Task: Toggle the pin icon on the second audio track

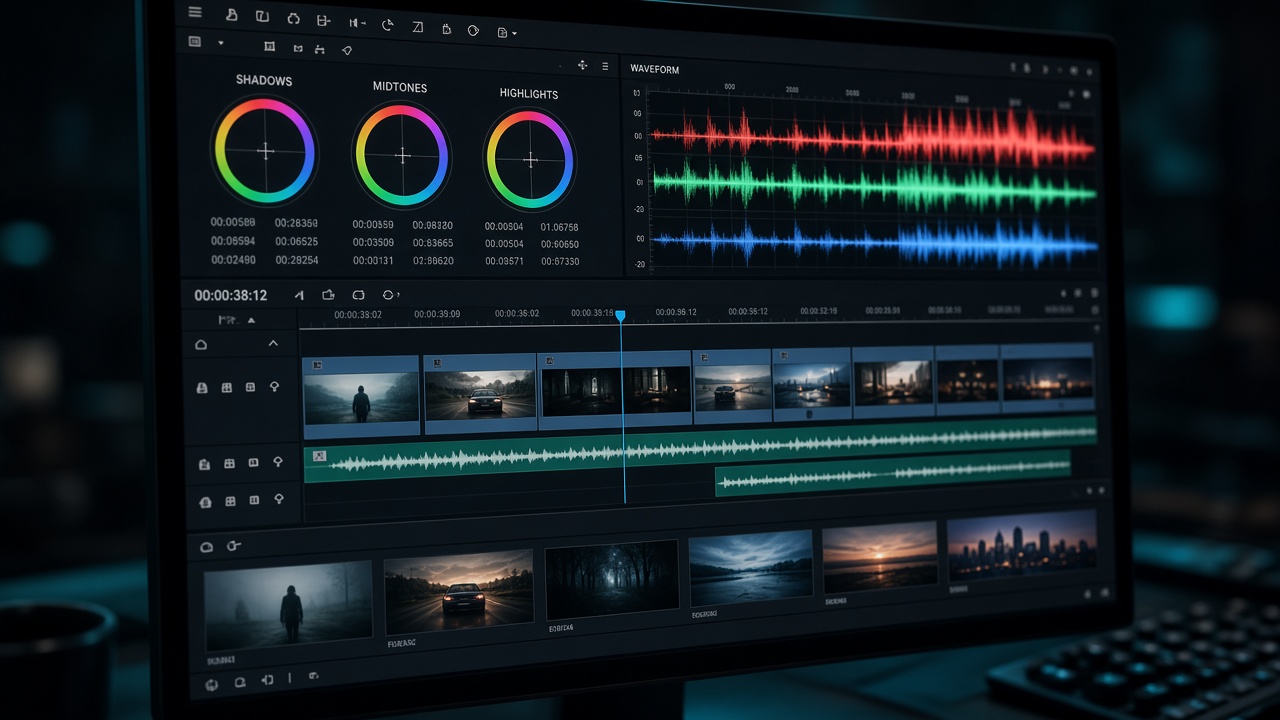Action: click(x=279, y=499)
